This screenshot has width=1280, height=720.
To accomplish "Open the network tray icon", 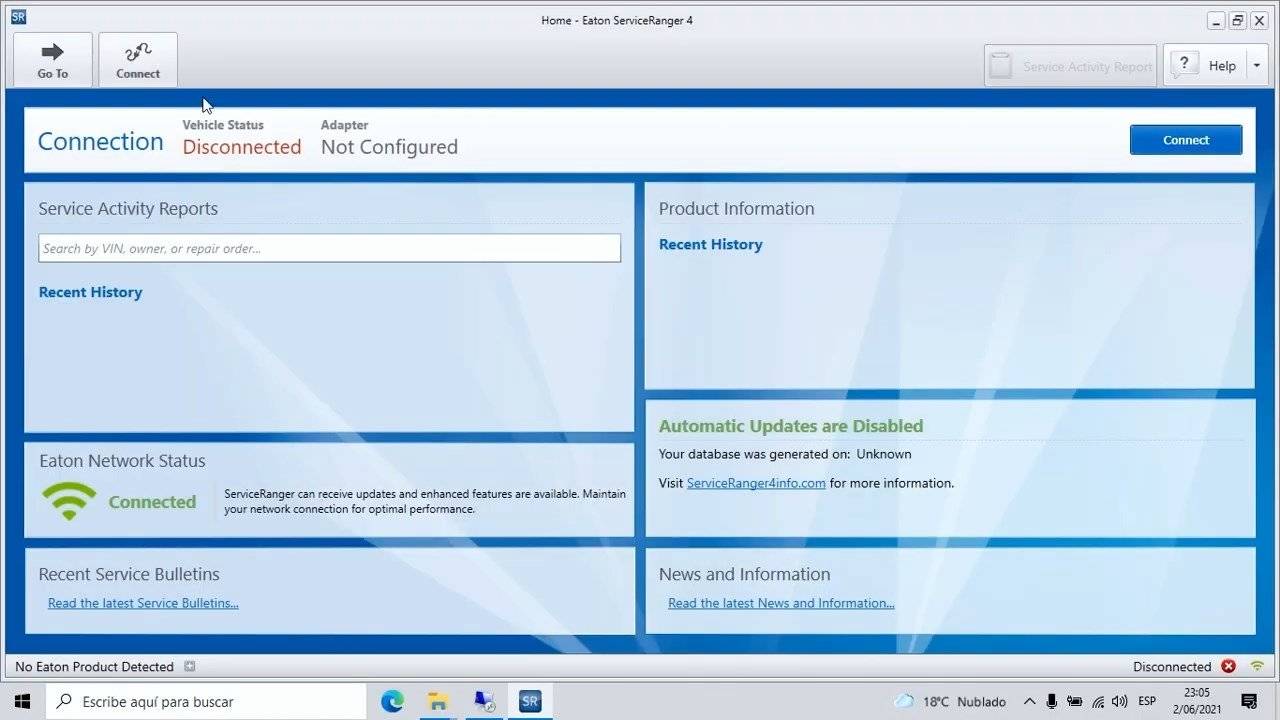I will 1098,701.
